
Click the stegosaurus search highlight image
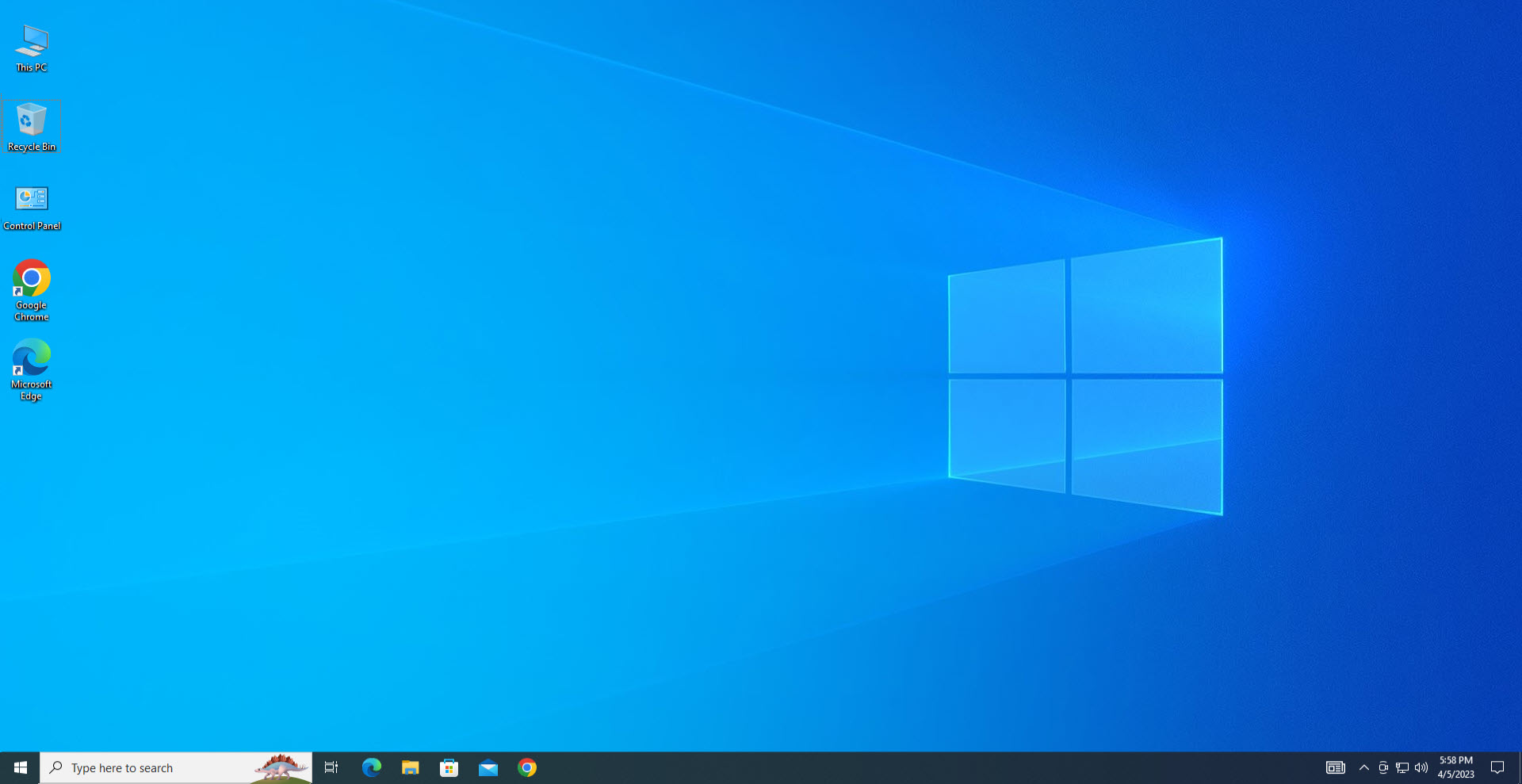(281, 767)
